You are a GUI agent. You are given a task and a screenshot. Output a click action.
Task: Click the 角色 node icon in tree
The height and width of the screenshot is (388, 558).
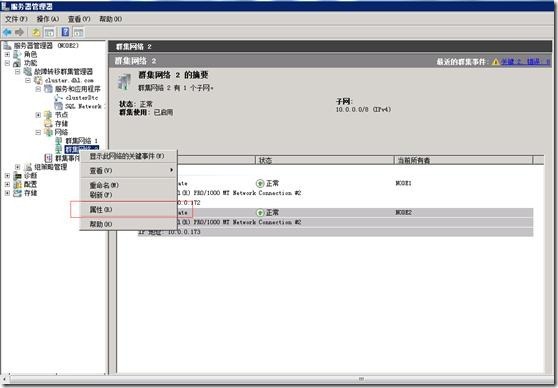click(x=17, y=54)
